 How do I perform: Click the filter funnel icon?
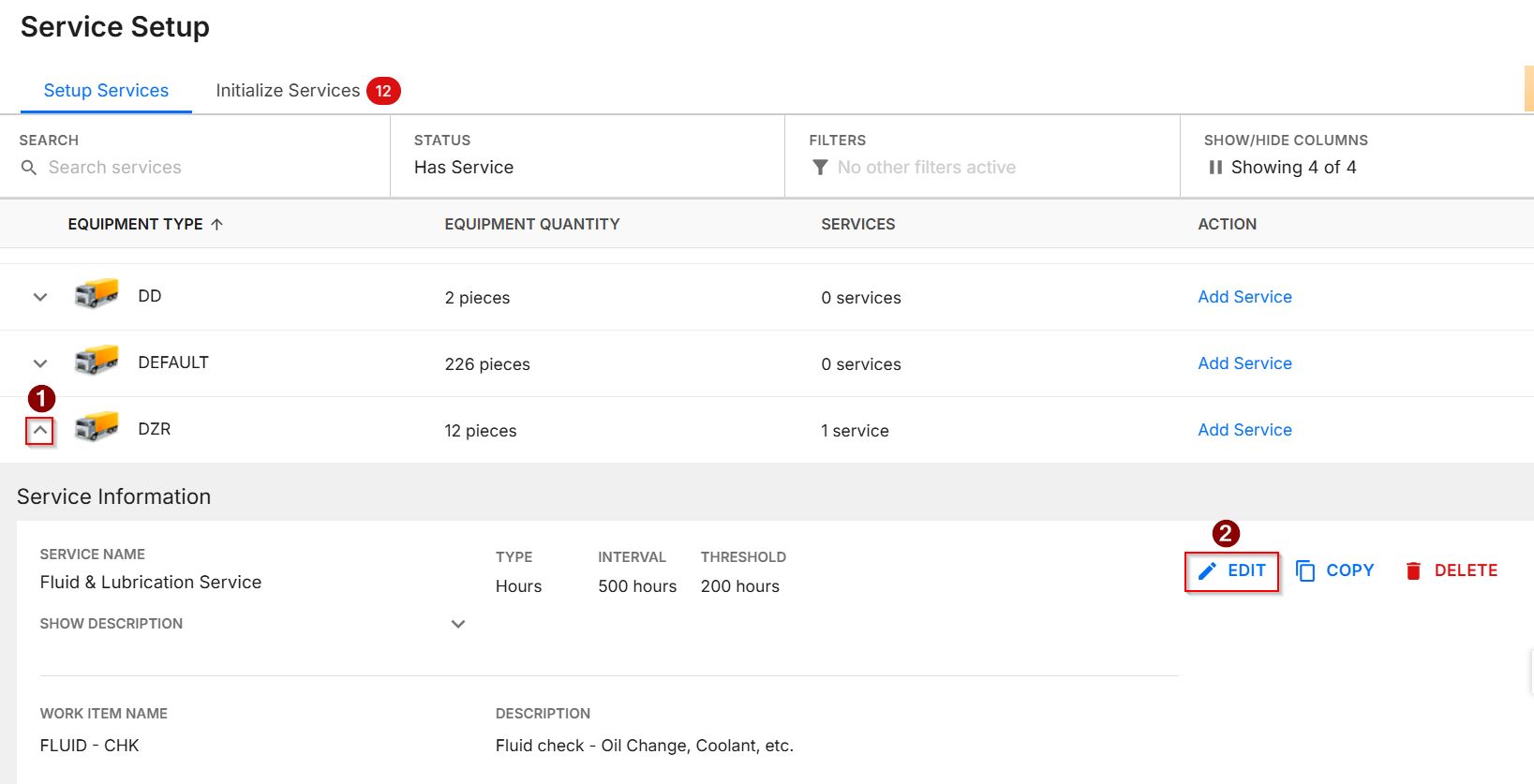click(x=820, y=168)
